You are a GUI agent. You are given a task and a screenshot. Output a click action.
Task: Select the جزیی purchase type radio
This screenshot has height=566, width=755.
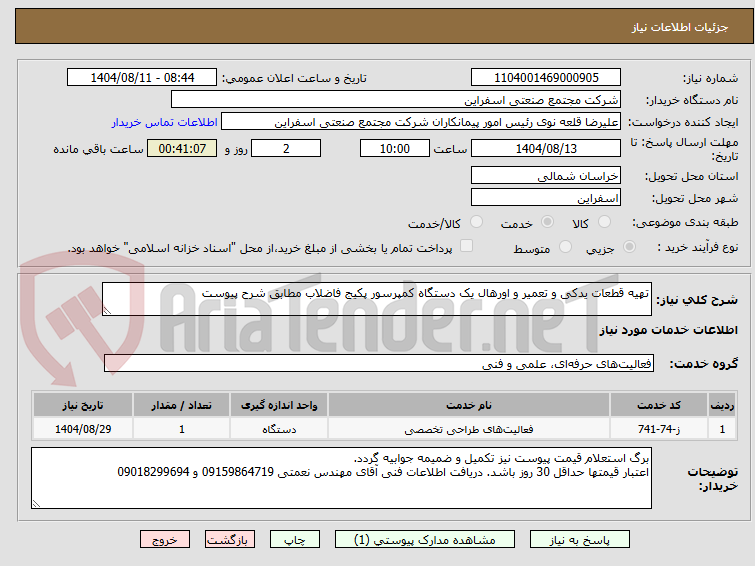coord(629,247)
